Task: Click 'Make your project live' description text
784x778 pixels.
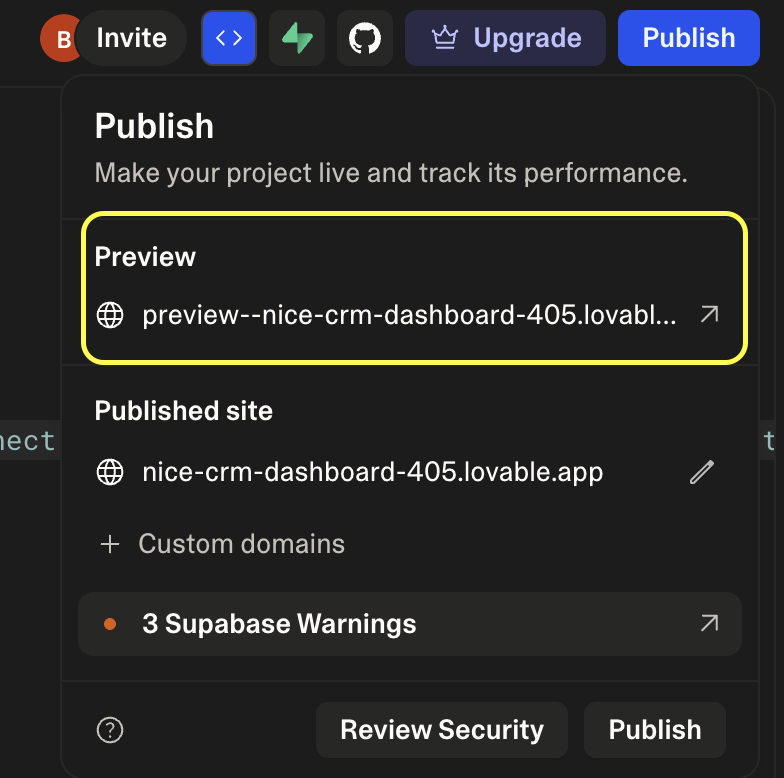Action: pos(392,173)
